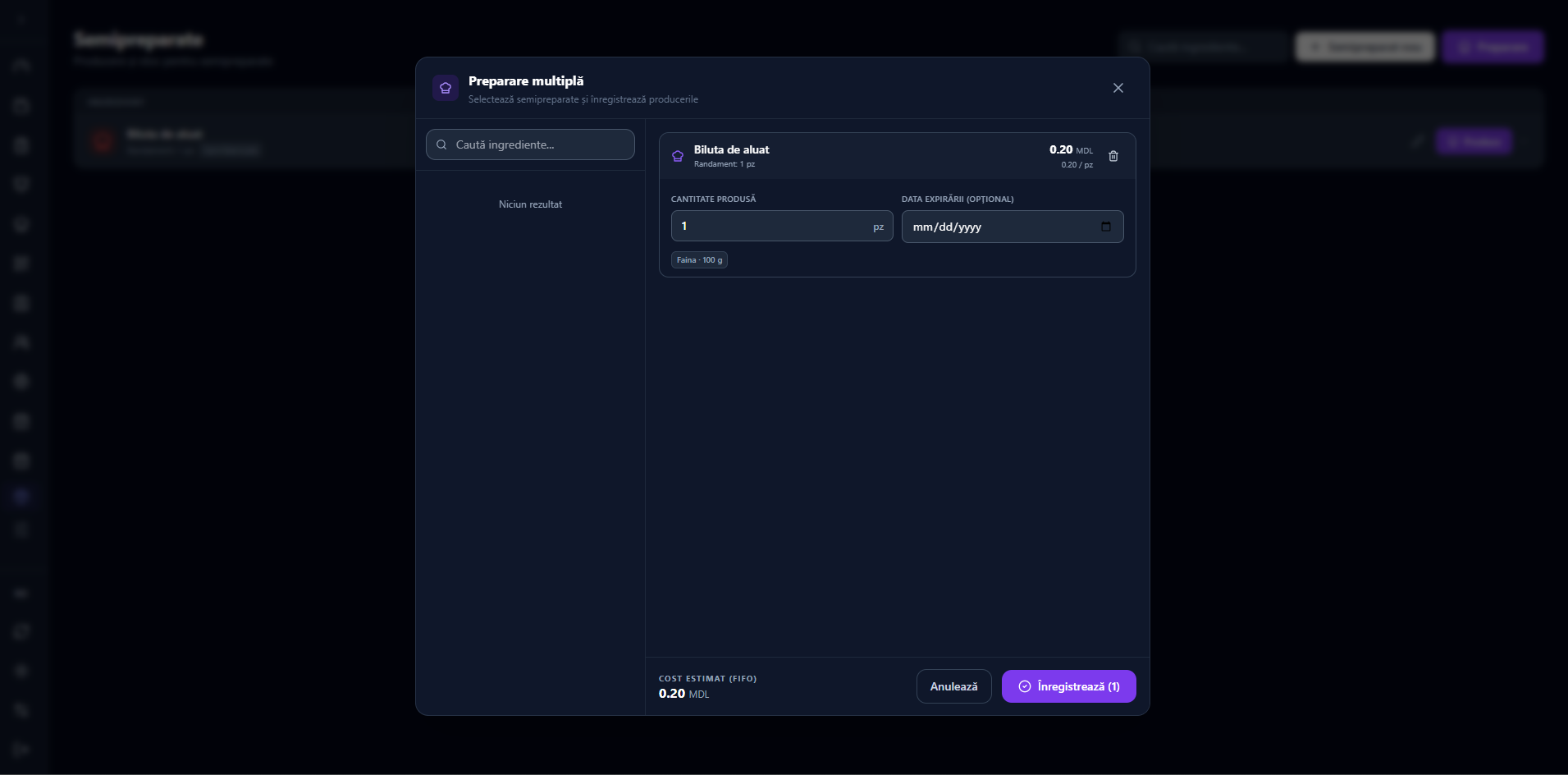Click the Înregistrează (1) button
Image resolution: width=1568 pixels, height=775 pixels.
(x=1068, y=686)
